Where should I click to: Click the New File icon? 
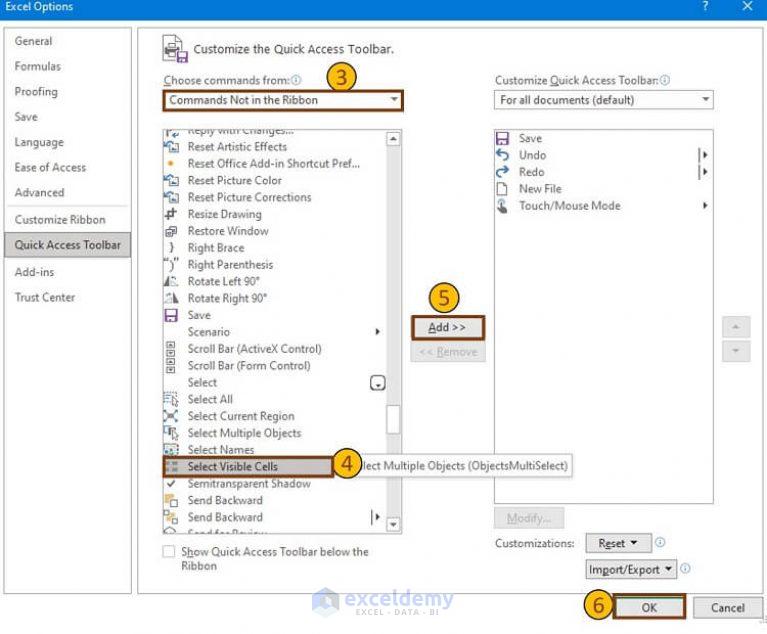pyautogui.click(x=502, y=189)
